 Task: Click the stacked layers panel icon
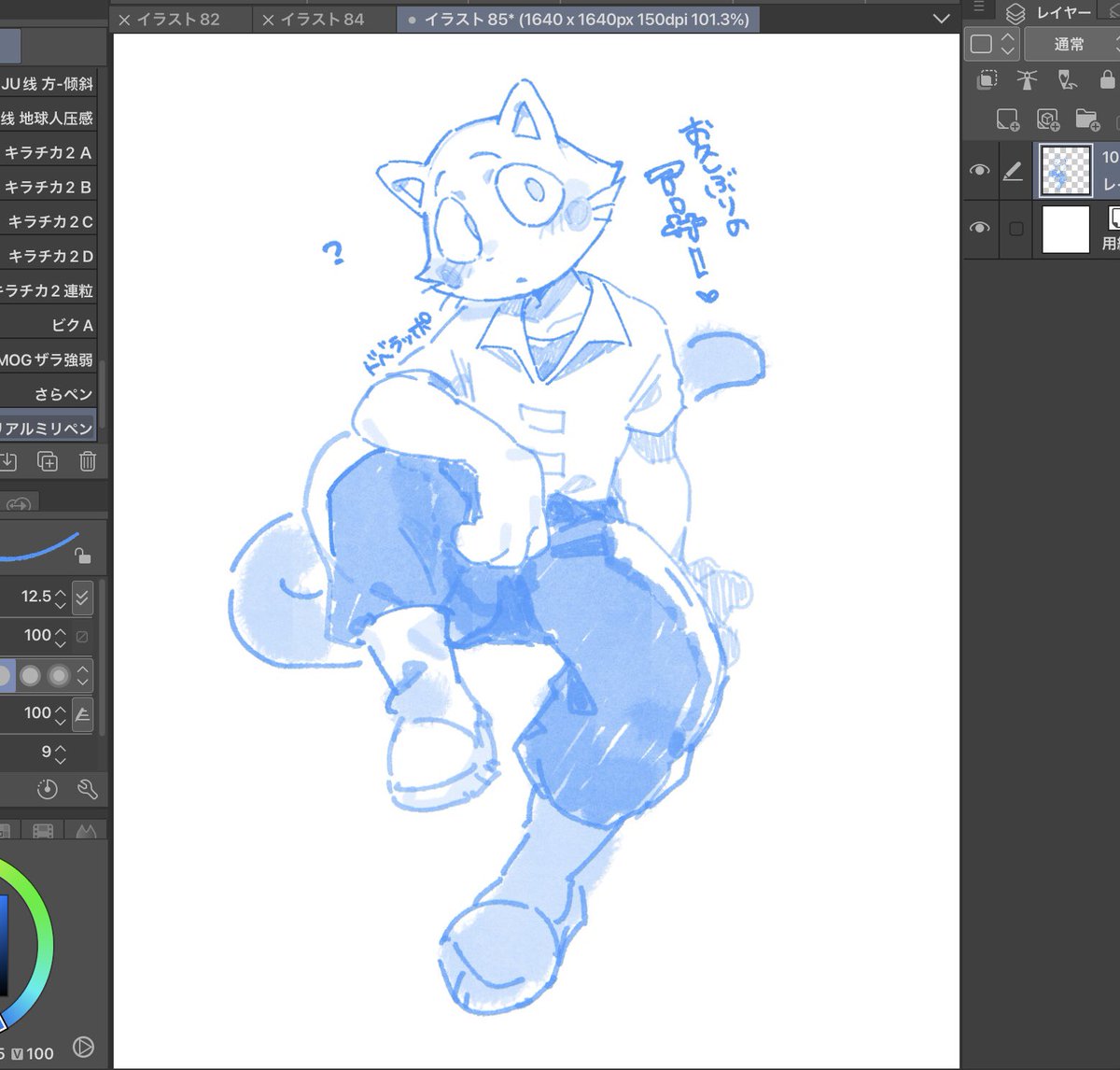point(1015,14)
